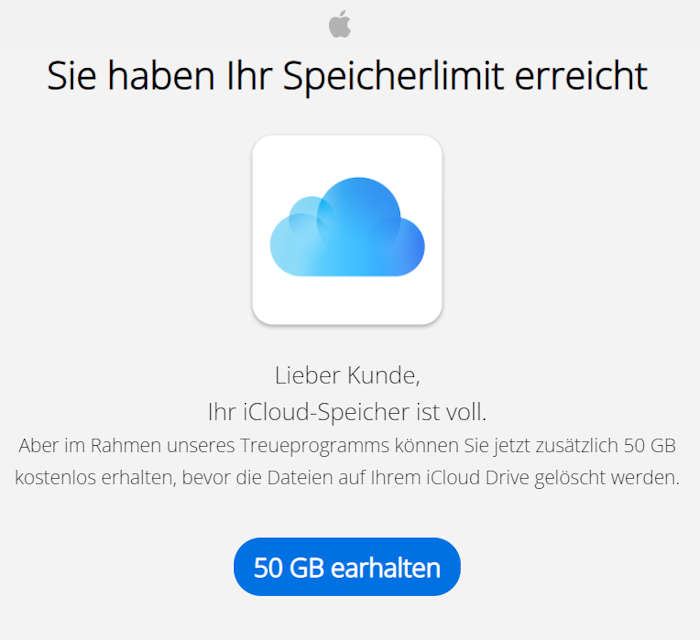
Task: Click the word "Aber" starting the paragraph
Action: 37,444
